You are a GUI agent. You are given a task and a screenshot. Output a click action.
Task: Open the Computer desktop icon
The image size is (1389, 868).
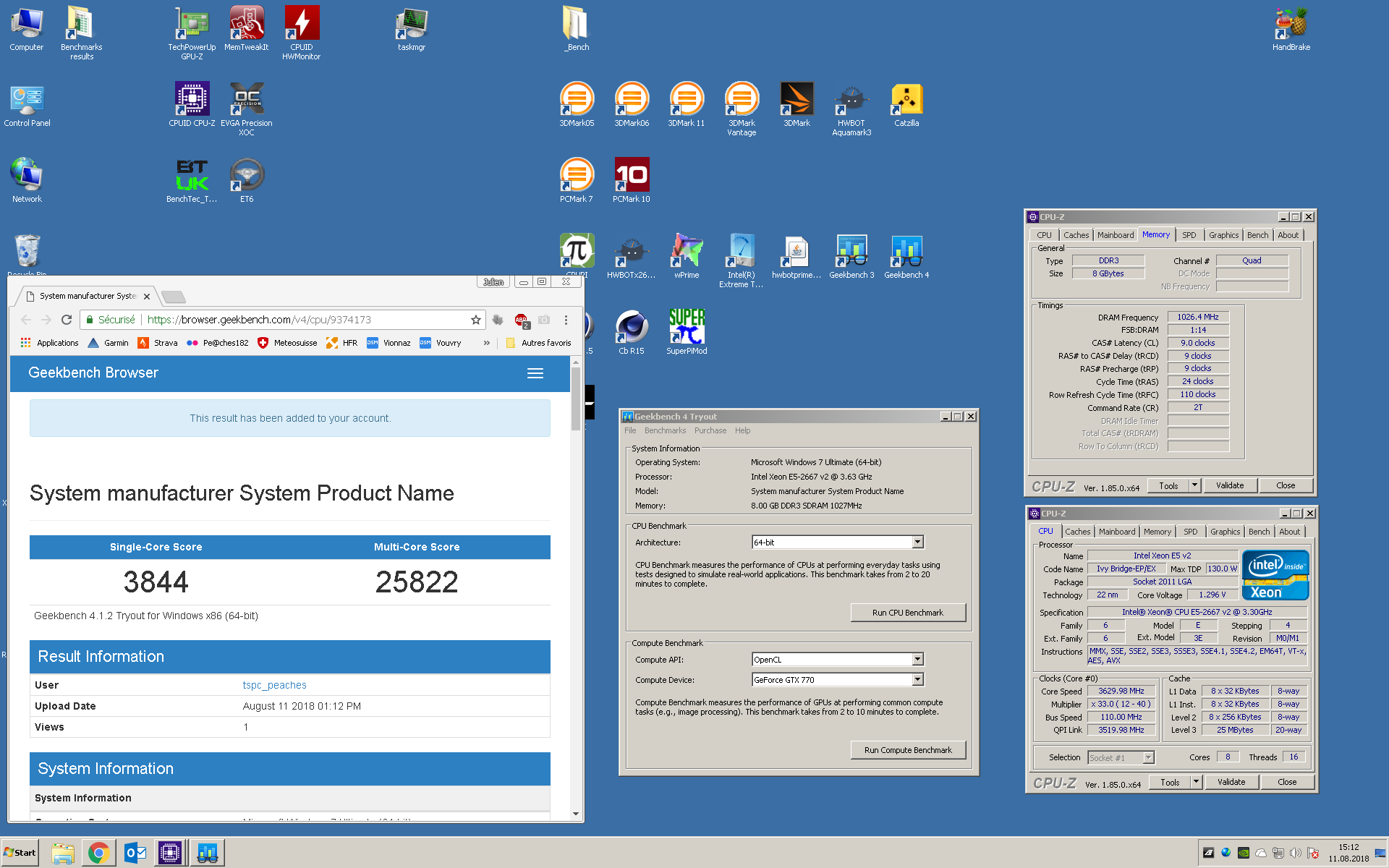[x=27, y=29]
